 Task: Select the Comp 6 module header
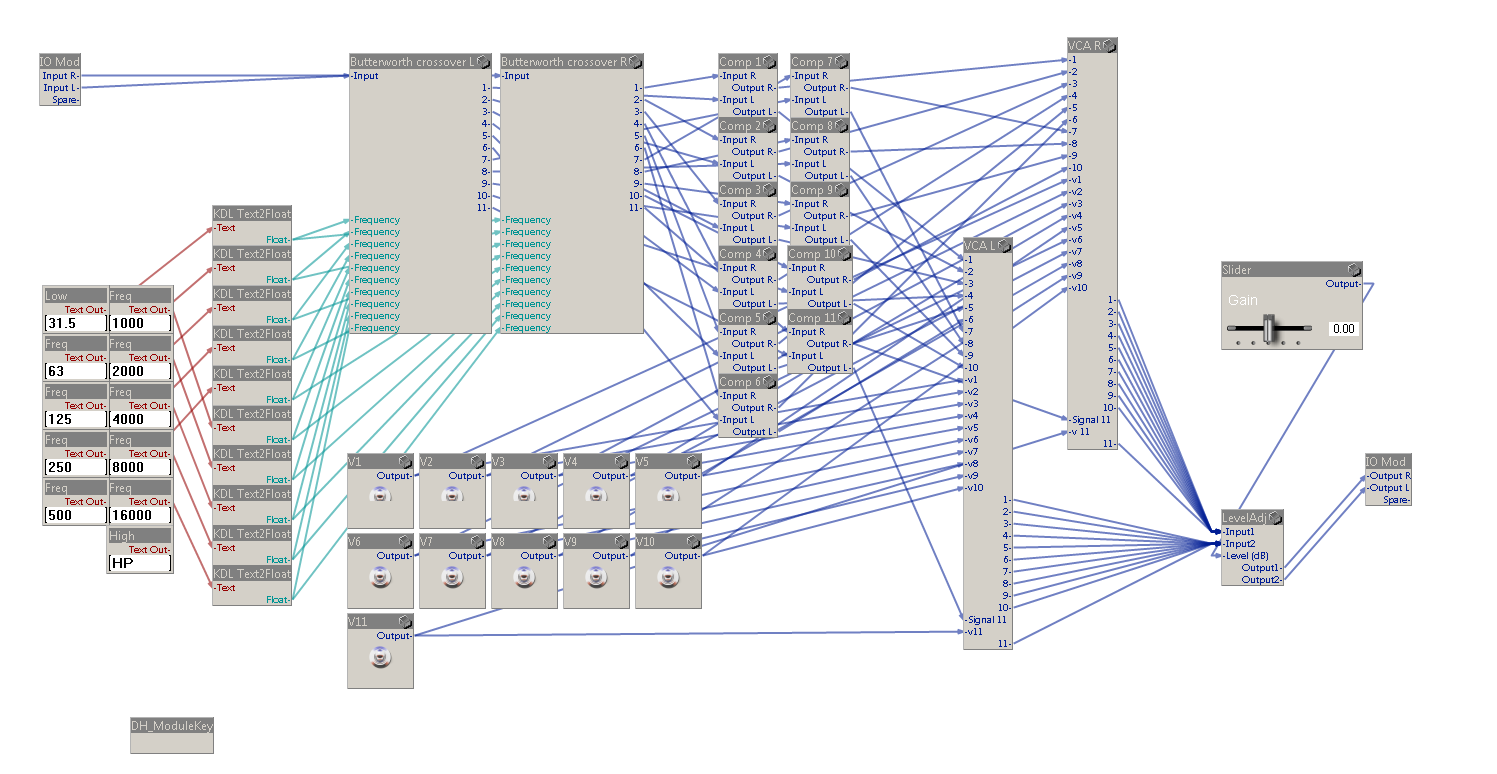click(x=741, y=382)
